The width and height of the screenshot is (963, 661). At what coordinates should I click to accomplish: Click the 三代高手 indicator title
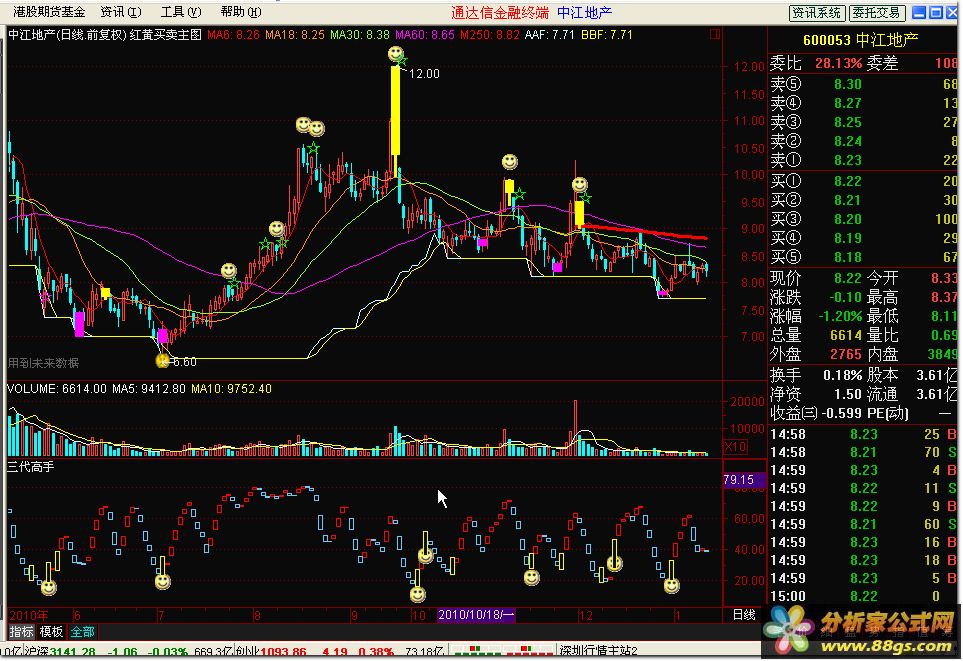click(31, 467)
